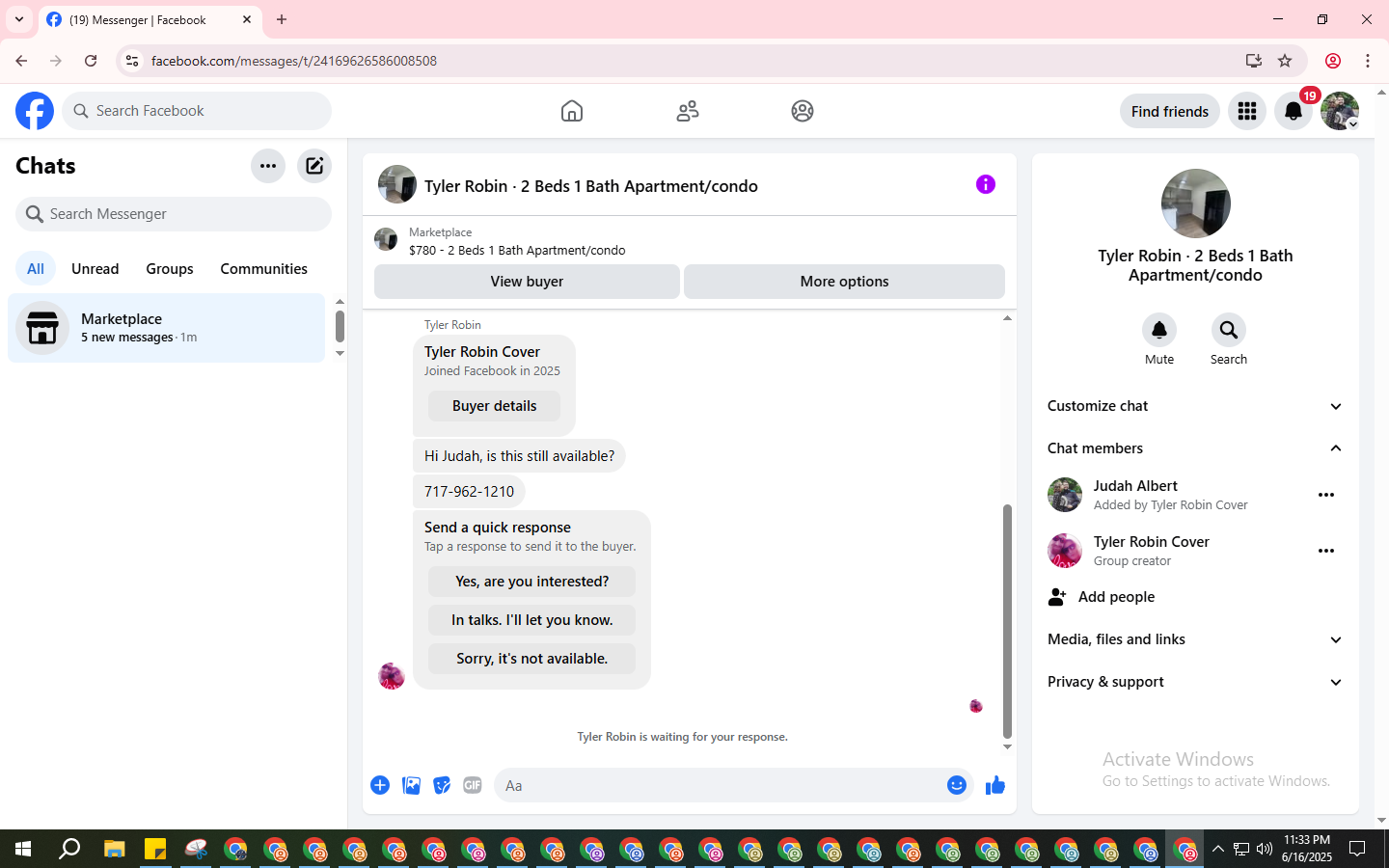Mute this conversation with bell icon
1389x868 pixels.
point(1159,330)
